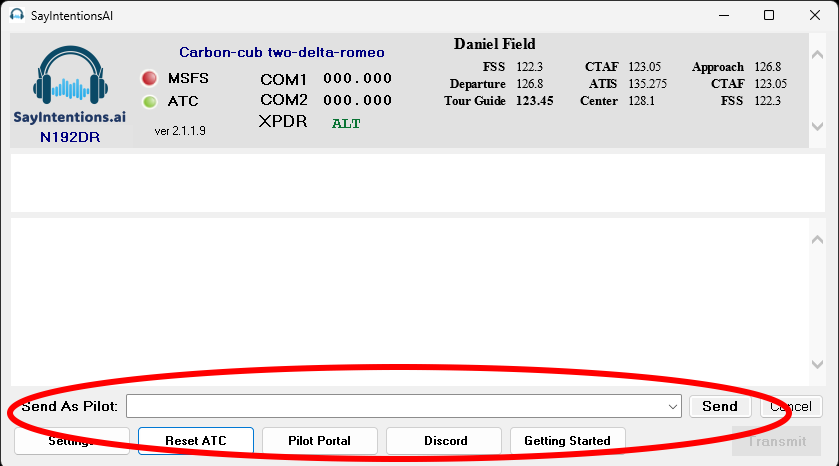This screenshot has height=466, width=839.
Task: Click the green ATC status indicator
Action: (x=150, y=101)
